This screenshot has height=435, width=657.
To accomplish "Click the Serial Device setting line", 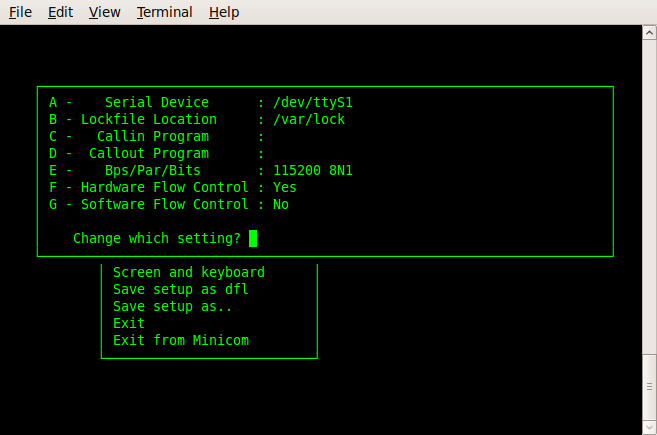I will (x=201, y=102).
